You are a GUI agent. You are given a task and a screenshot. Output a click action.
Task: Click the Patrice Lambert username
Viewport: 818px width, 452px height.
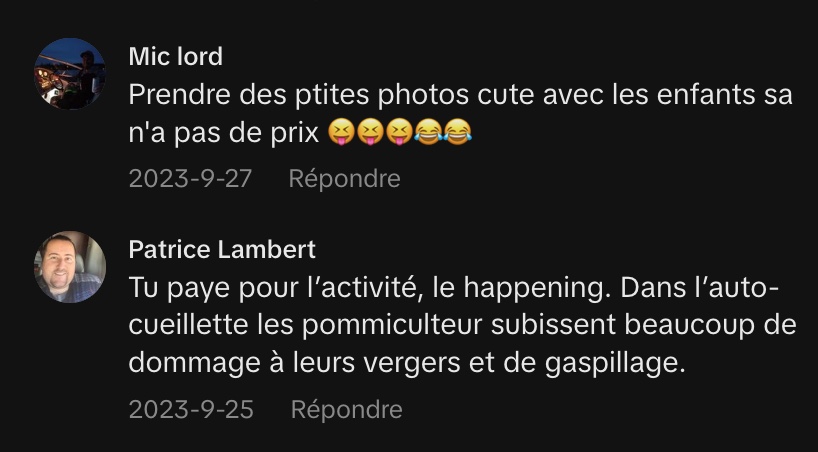click(x=222, y=249)
